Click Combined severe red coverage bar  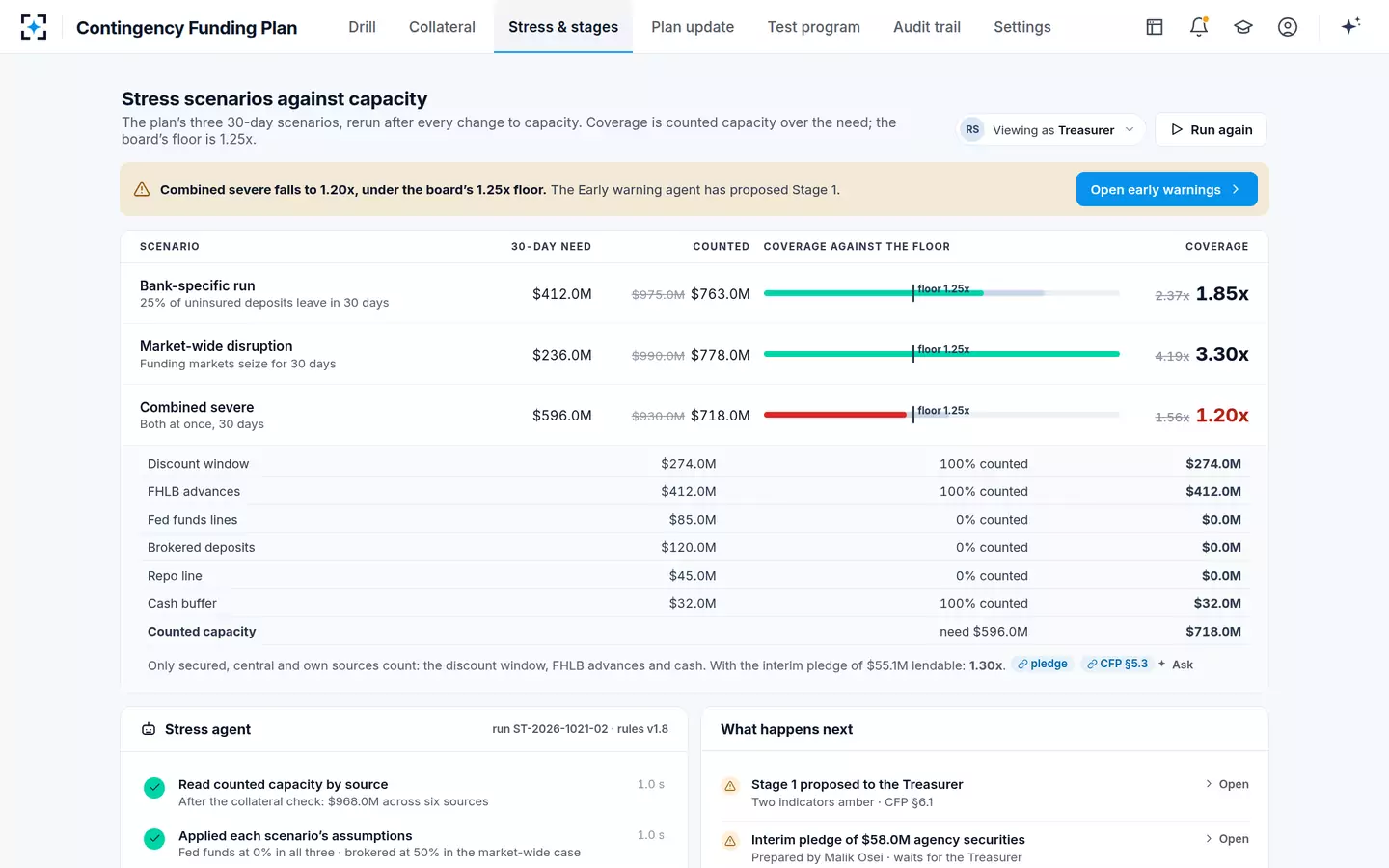[835, 415]
